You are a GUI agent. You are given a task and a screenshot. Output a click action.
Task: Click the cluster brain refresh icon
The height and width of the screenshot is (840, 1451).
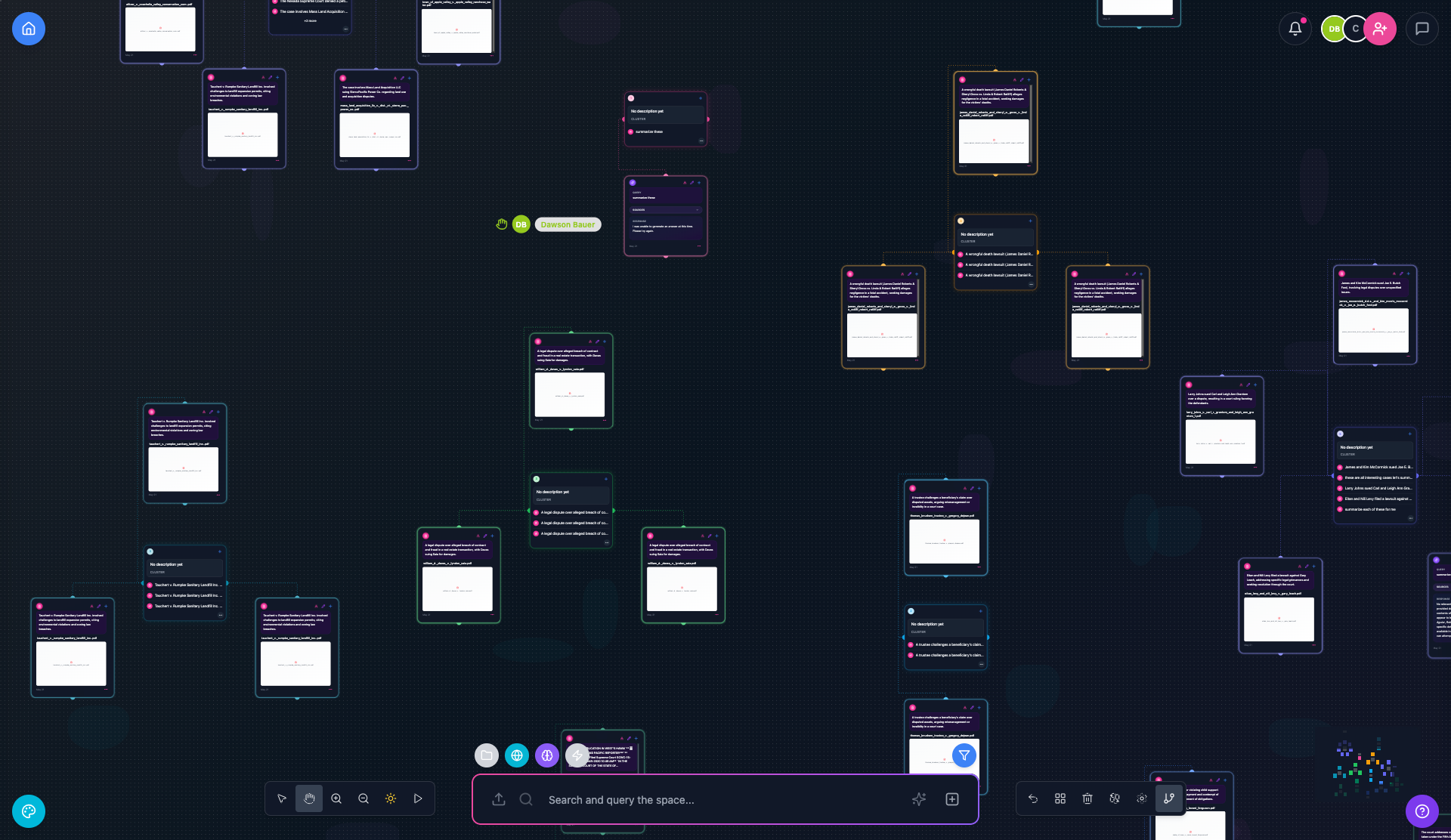coord(1115,798)
